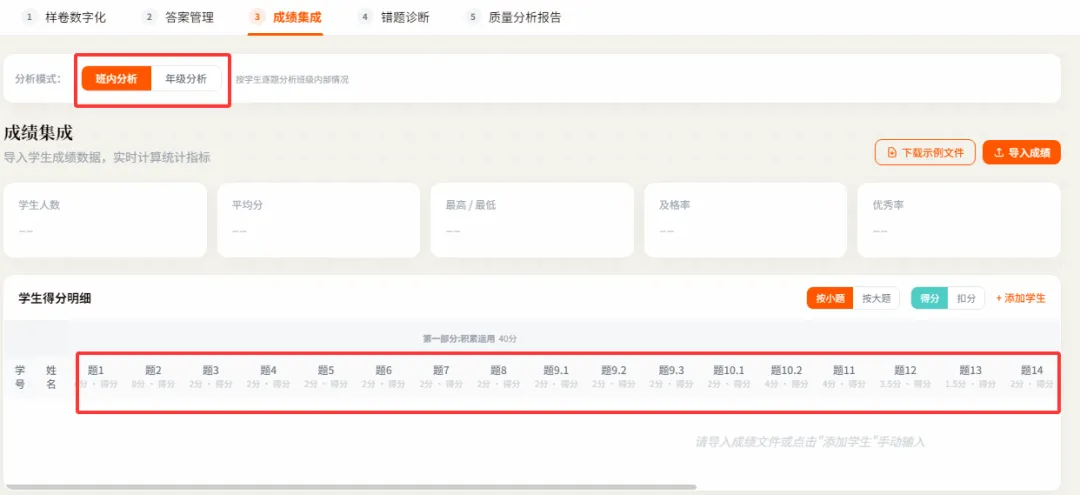Click column header 题9.1

tap(557, 370)
